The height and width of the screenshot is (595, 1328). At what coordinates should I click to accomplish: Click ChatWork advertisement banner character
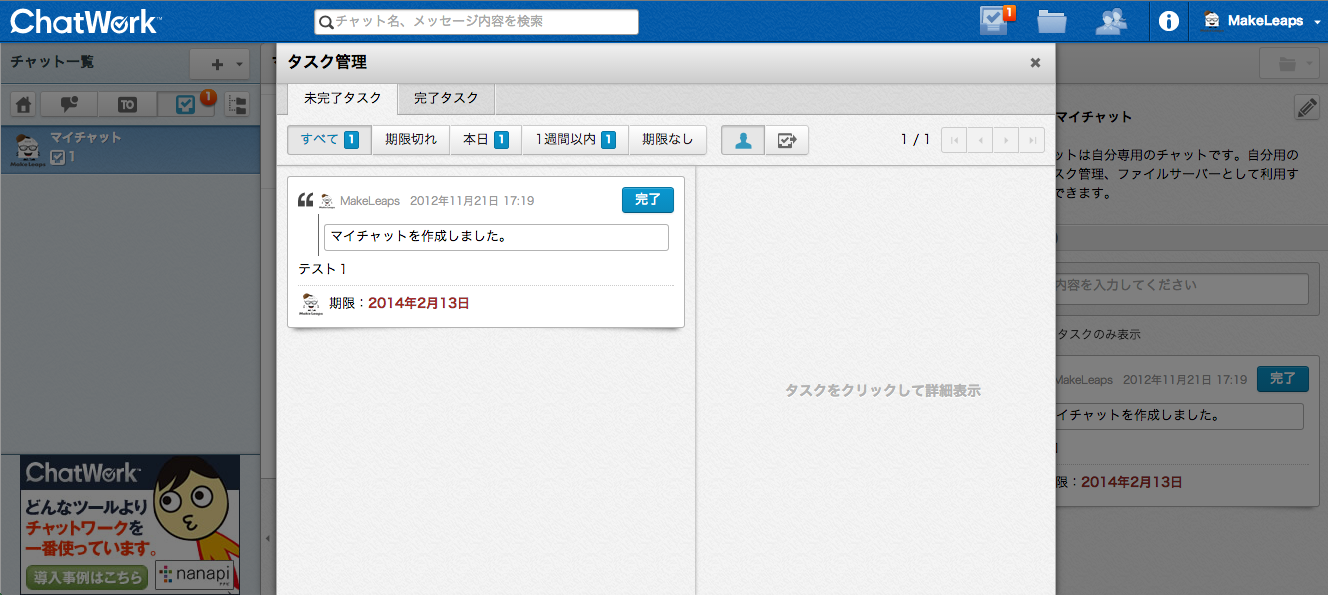point(193,505)
